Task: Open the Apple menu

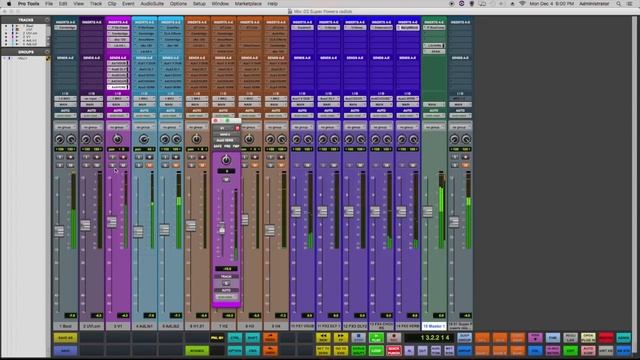Action: 9,4
